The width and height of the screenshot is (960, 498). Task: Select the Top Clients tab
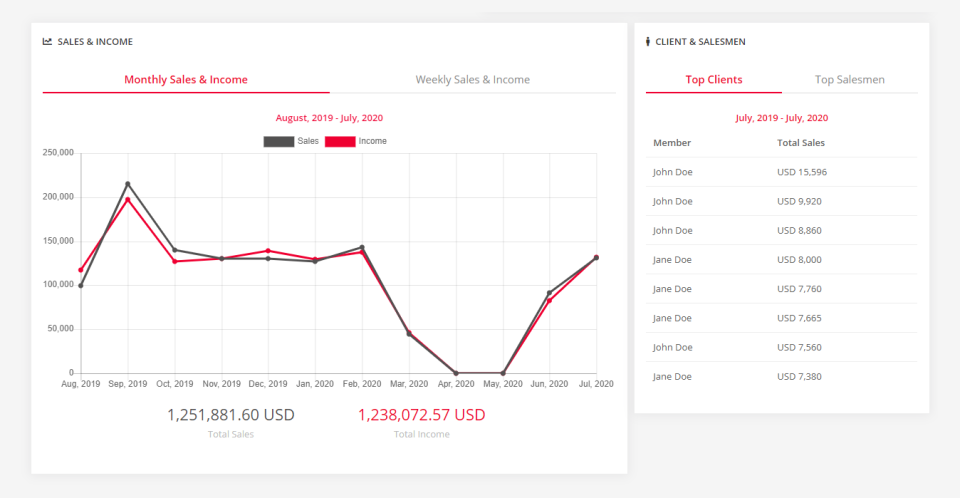pyautogui.click(x=713, y=80)
